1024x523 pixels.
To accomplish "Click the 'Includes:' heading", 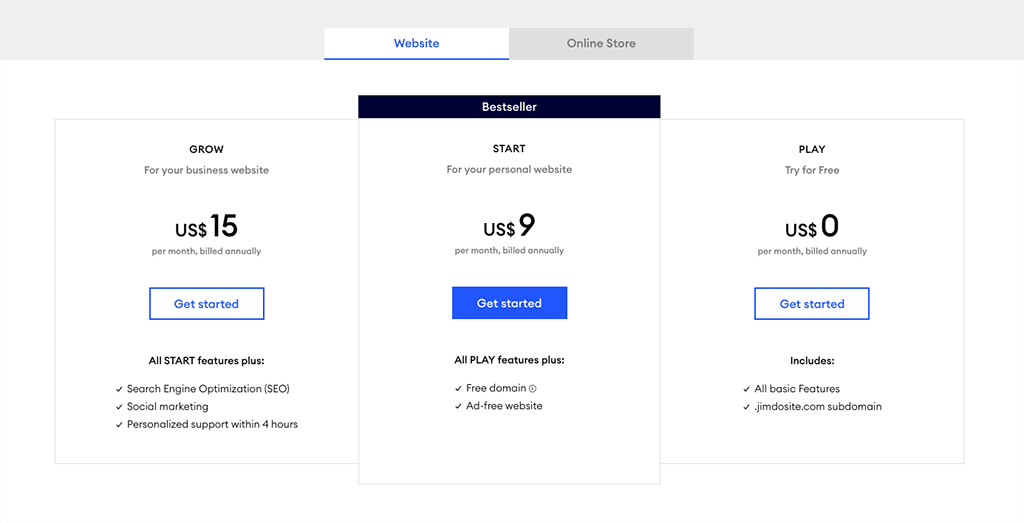I will [x=812, y=360].
